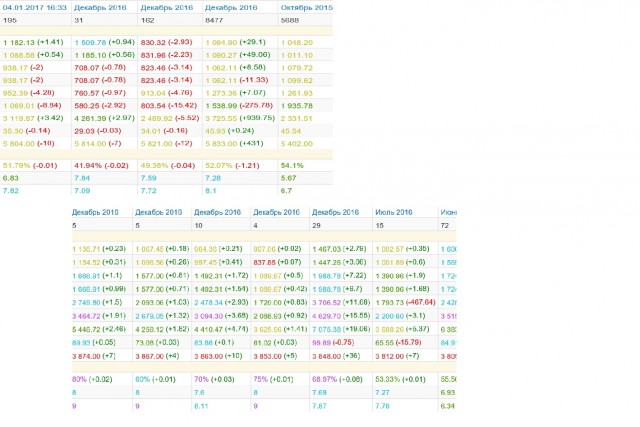Click the percentage 52.07% (-1.21)
This screenshot has width=640, height=427.
click(x=232, y=165)
